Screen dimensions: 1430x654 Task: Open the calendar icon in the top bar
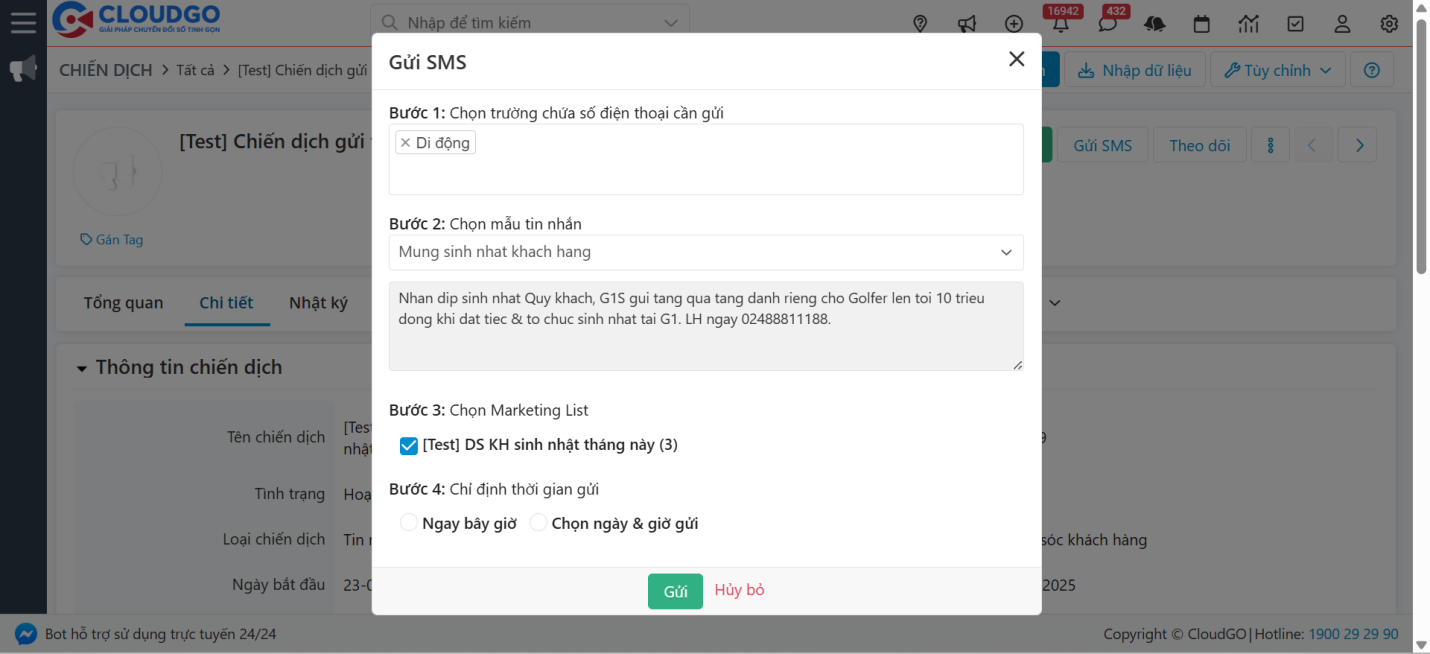(1201, 22)
